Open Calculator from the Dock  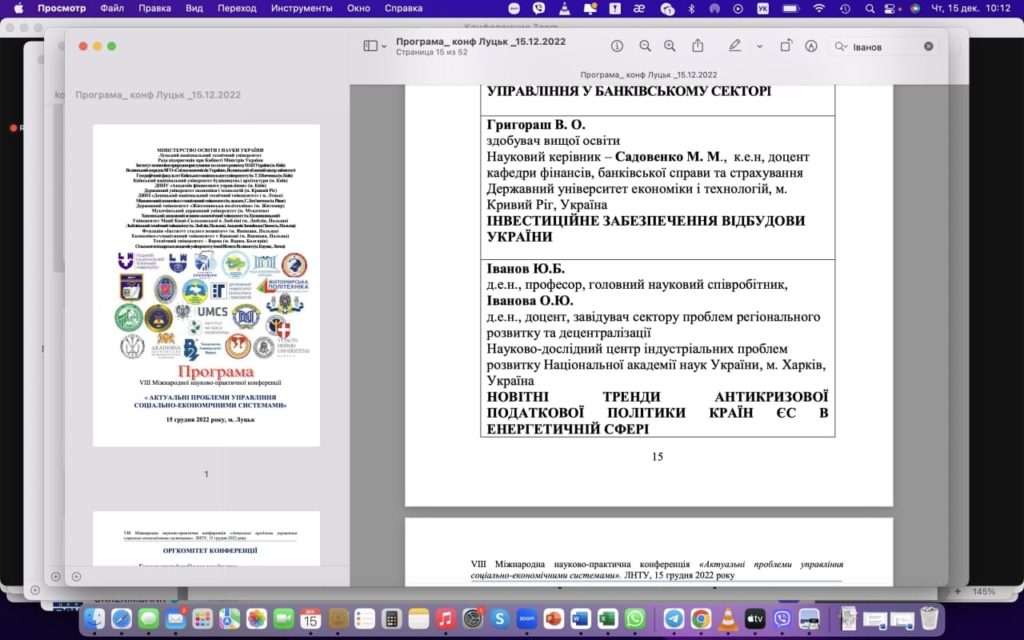click(391, 618)
